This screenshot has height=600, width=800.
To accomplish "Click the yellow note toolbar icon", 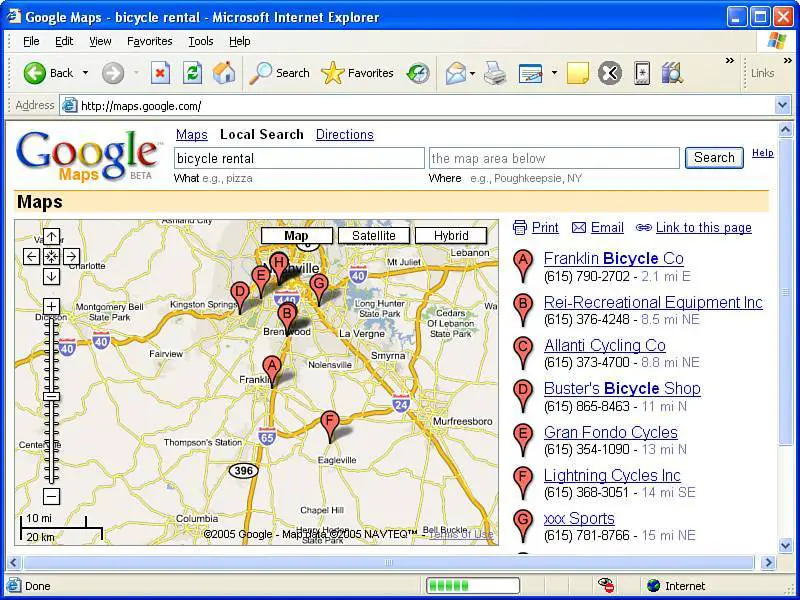I will (578, 73).
